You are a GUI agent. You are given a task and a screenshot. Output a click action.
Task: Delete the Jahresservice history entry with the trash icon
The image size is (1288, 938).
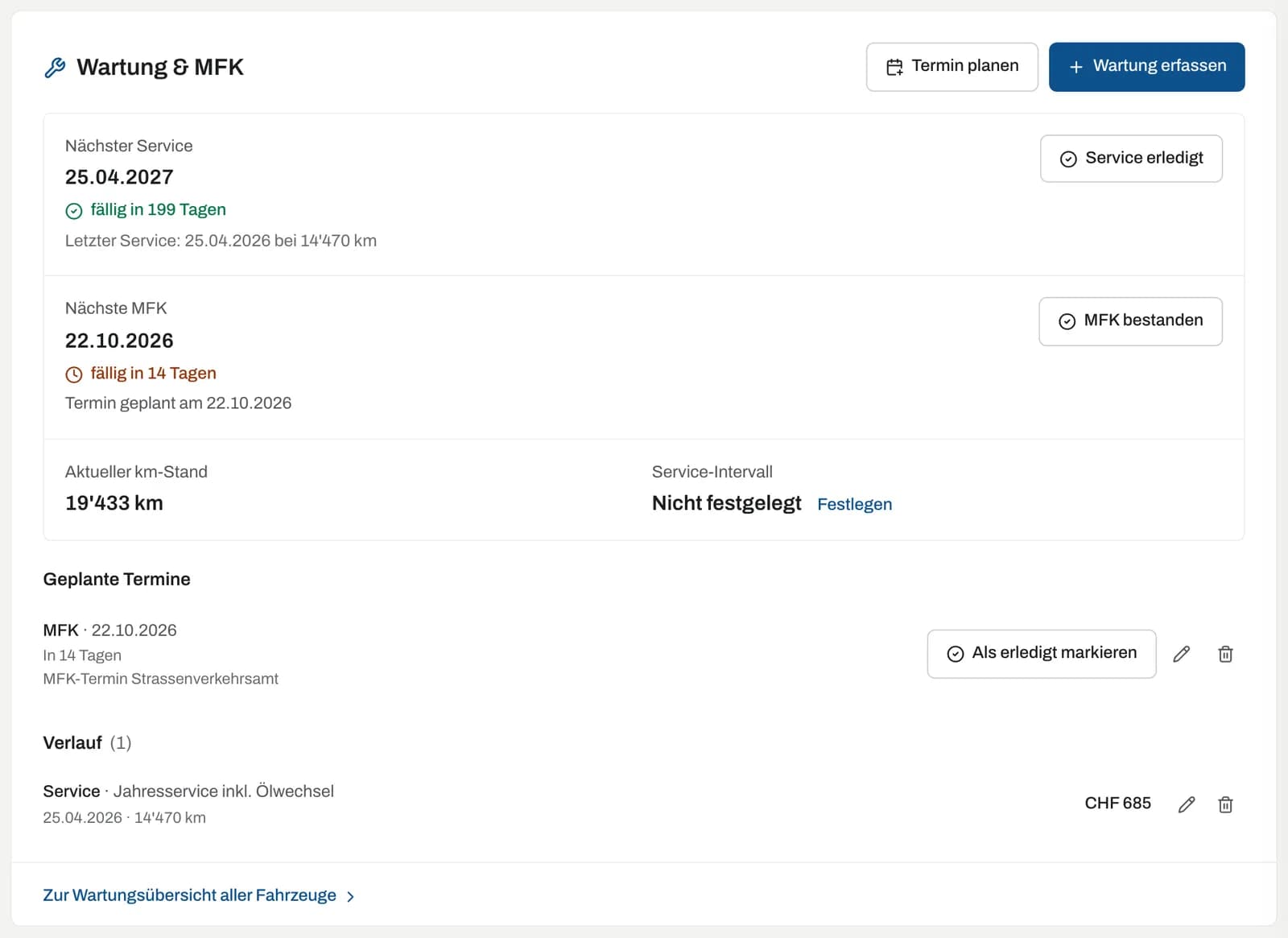1225,804
